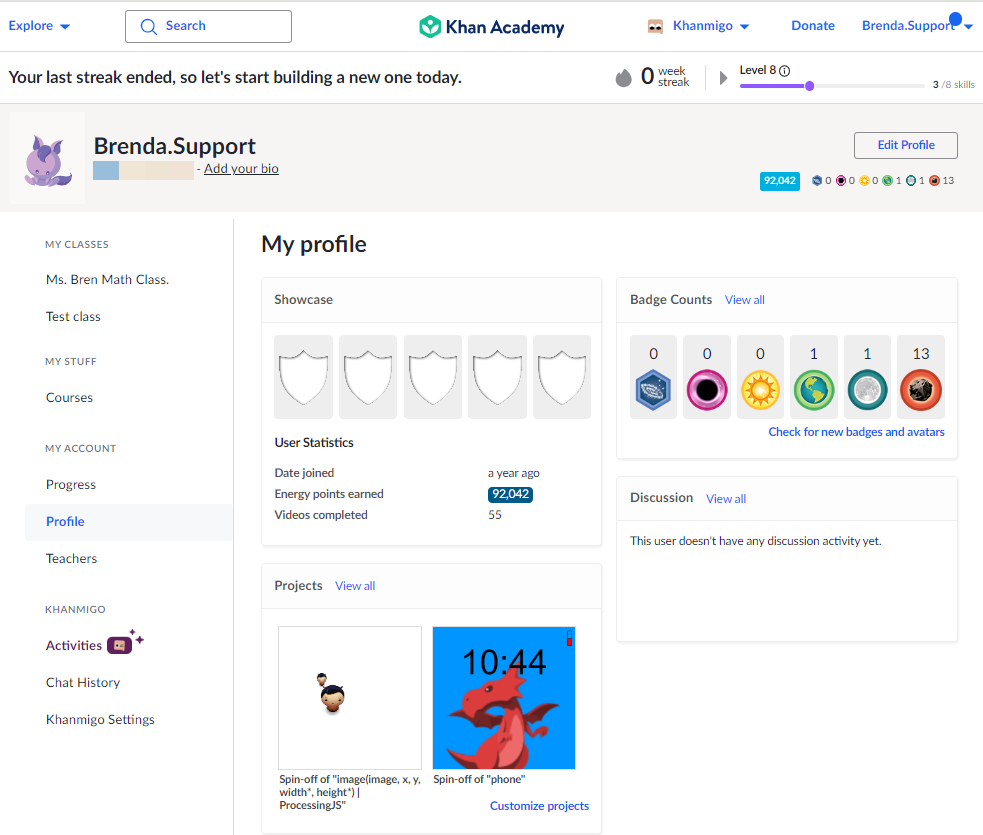Open the ProcessingJS image spin-off thumbnail
Image resolution: width=983 pixels, height=835 pixels.
[x=350, y=698]
